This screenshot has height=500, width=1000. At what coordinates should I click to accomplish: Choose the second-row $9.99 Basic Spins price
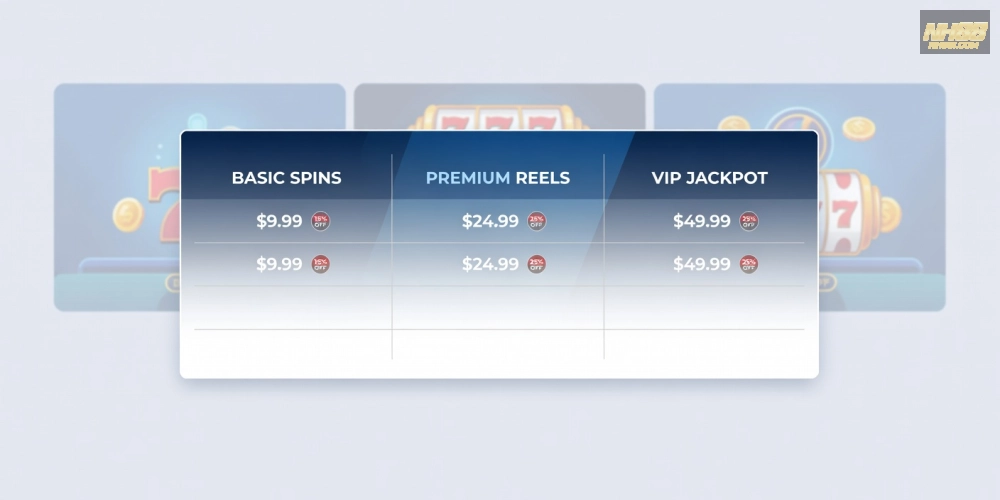[x=279, y=264]
